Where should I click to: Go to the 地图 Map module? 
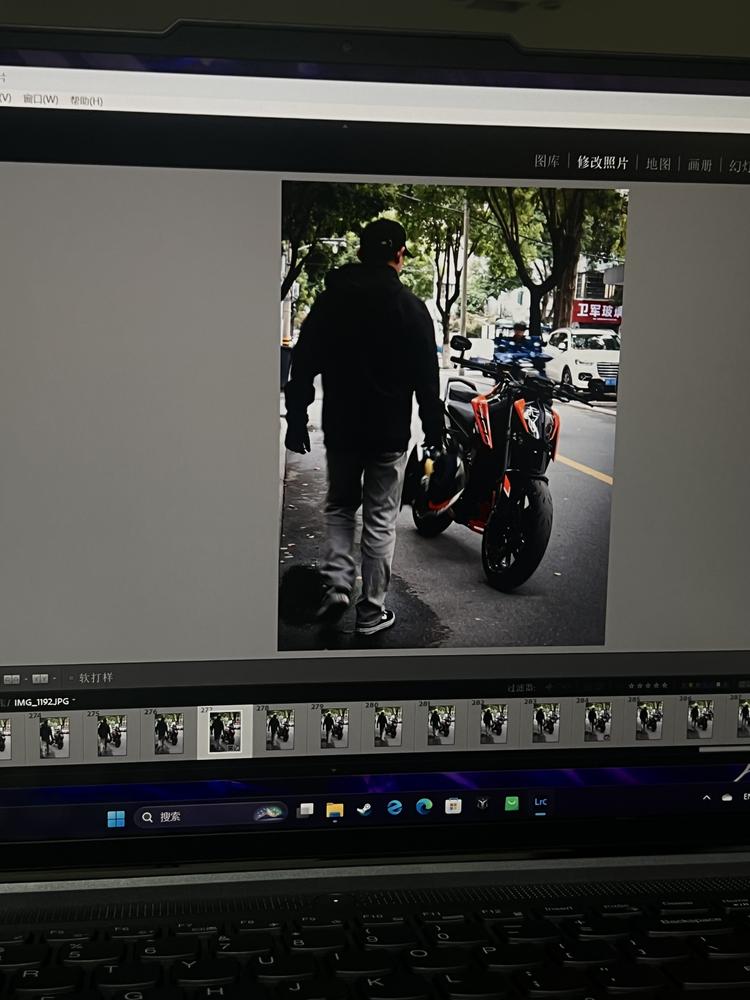pyautogui.click(x=657, y=164)
